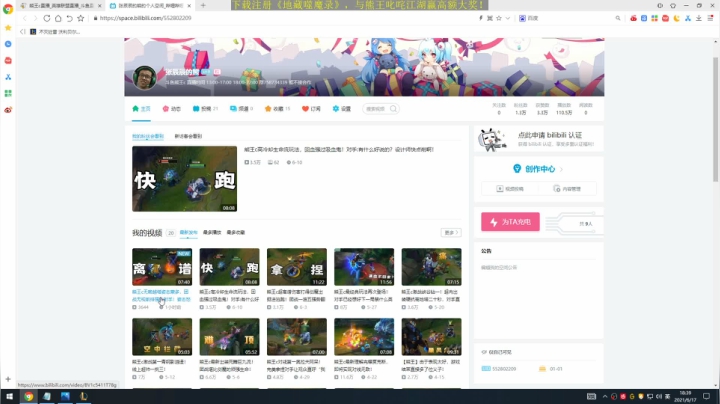Click the bilibili certification application banner
The image size is (720, 404).
tap(539, 139)
